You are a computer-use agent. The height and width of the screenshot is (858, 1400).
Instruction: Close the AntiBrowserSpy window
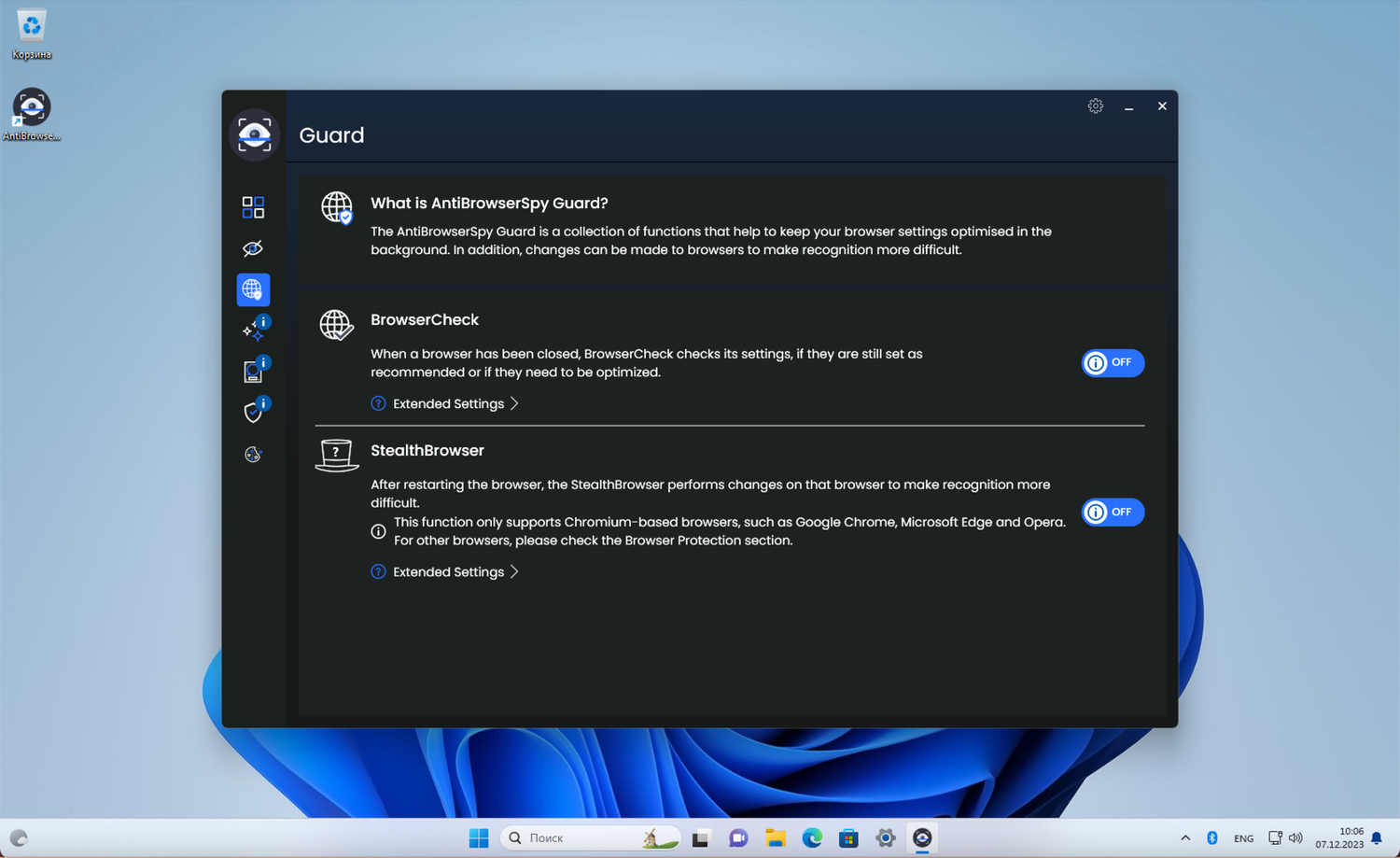click(x=1162, y=106)
